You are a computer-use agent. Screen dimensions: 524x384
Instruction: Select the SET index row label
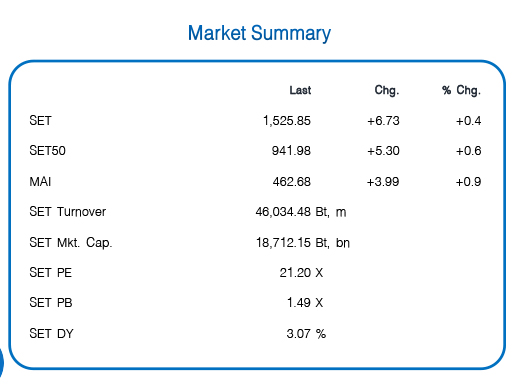(x=40, y=121)
